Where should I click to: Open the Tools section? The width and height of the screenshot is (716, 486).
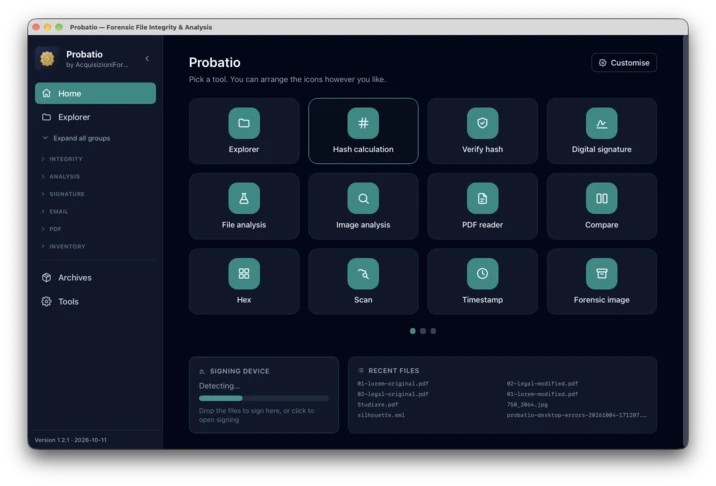(x=95, y=301)
